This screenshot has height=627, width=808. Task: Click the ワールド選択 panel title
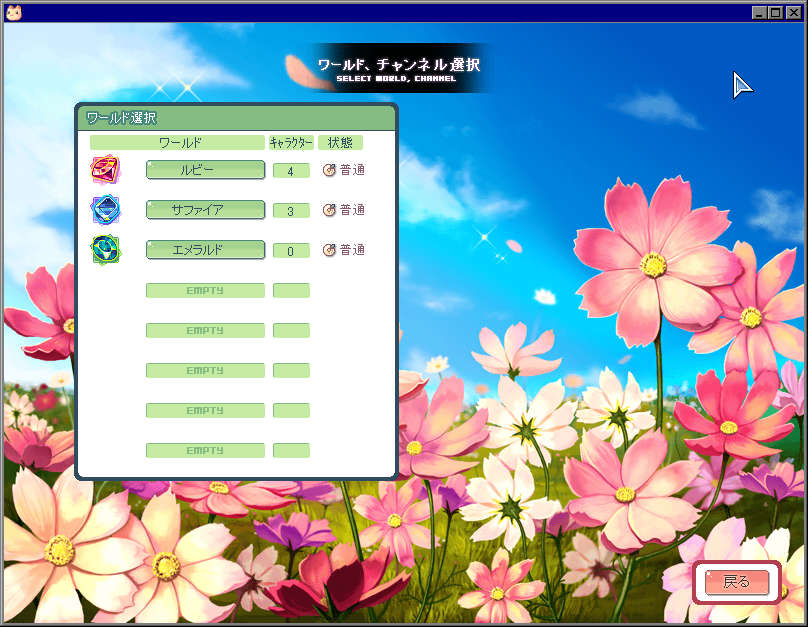pos(121,118)
